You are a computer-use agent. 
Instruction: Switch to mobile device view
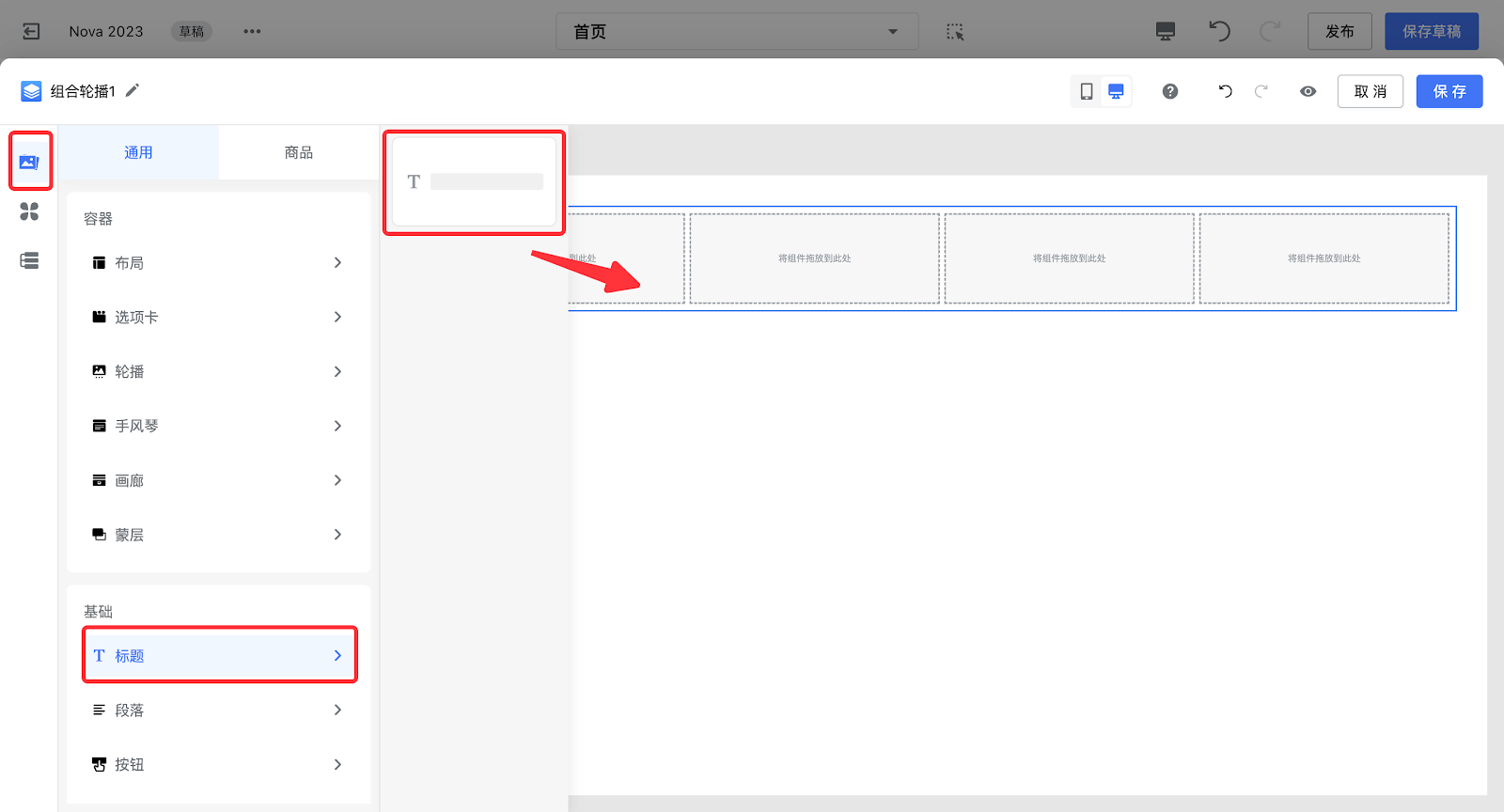click(x=1087, y=91)
